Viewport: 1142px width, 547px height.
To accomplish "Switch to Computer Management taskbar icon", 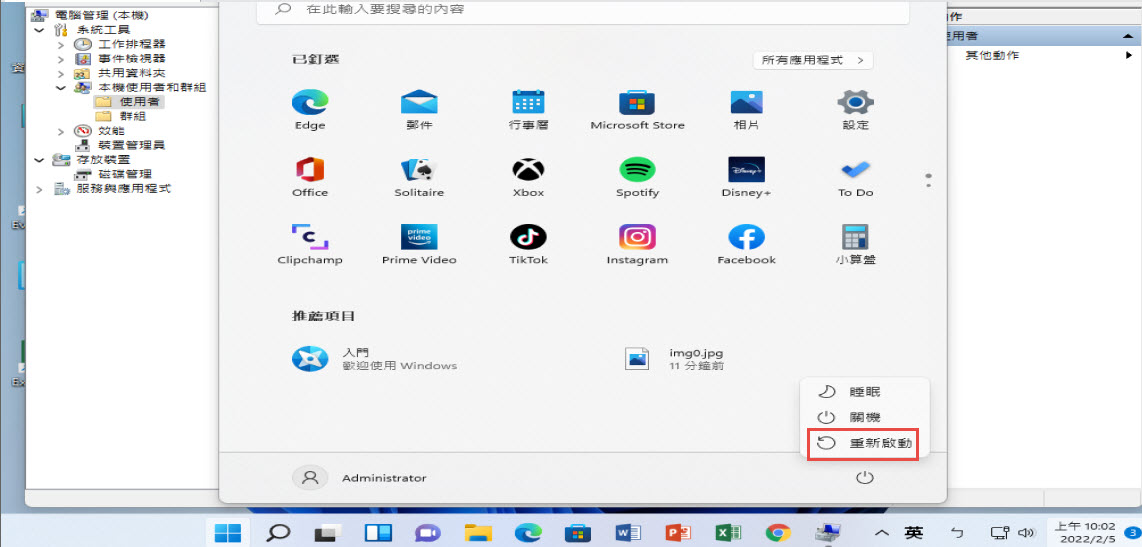I will click(x=827, y=533).
